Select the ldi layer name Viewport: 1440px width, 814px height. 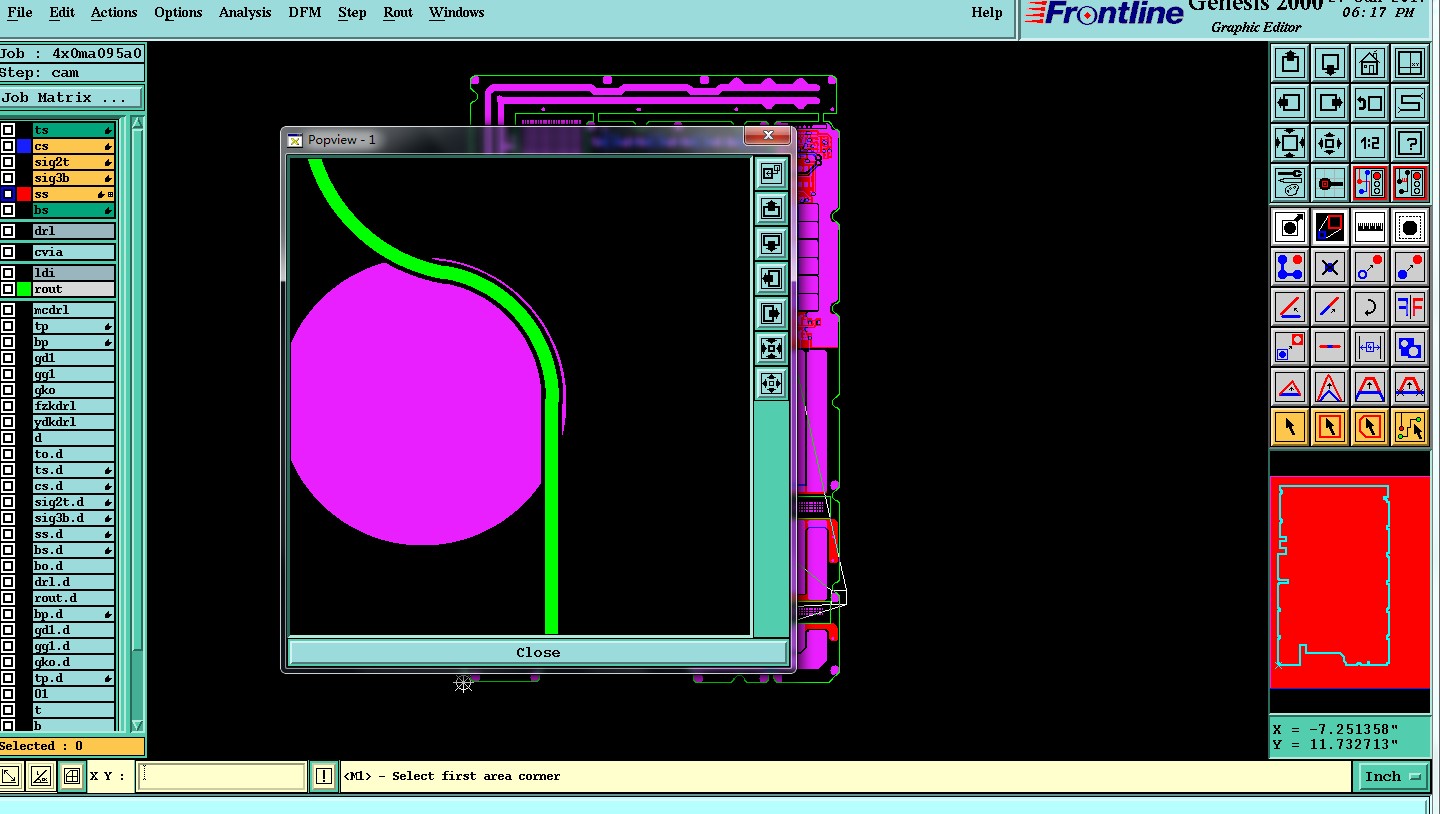74,273
